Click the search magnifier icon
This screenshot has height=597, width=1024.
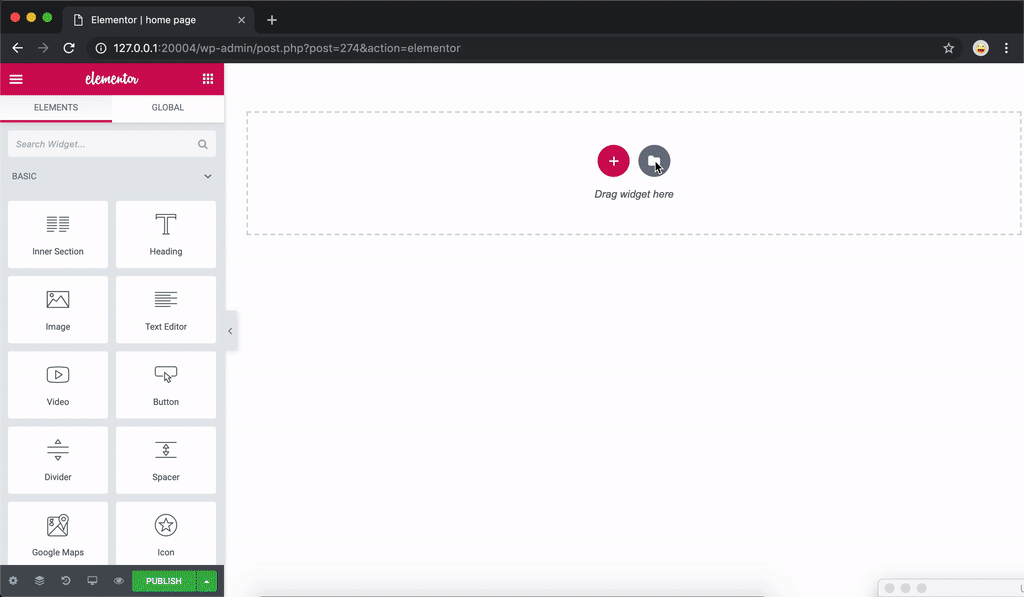[x=202, y=144]
